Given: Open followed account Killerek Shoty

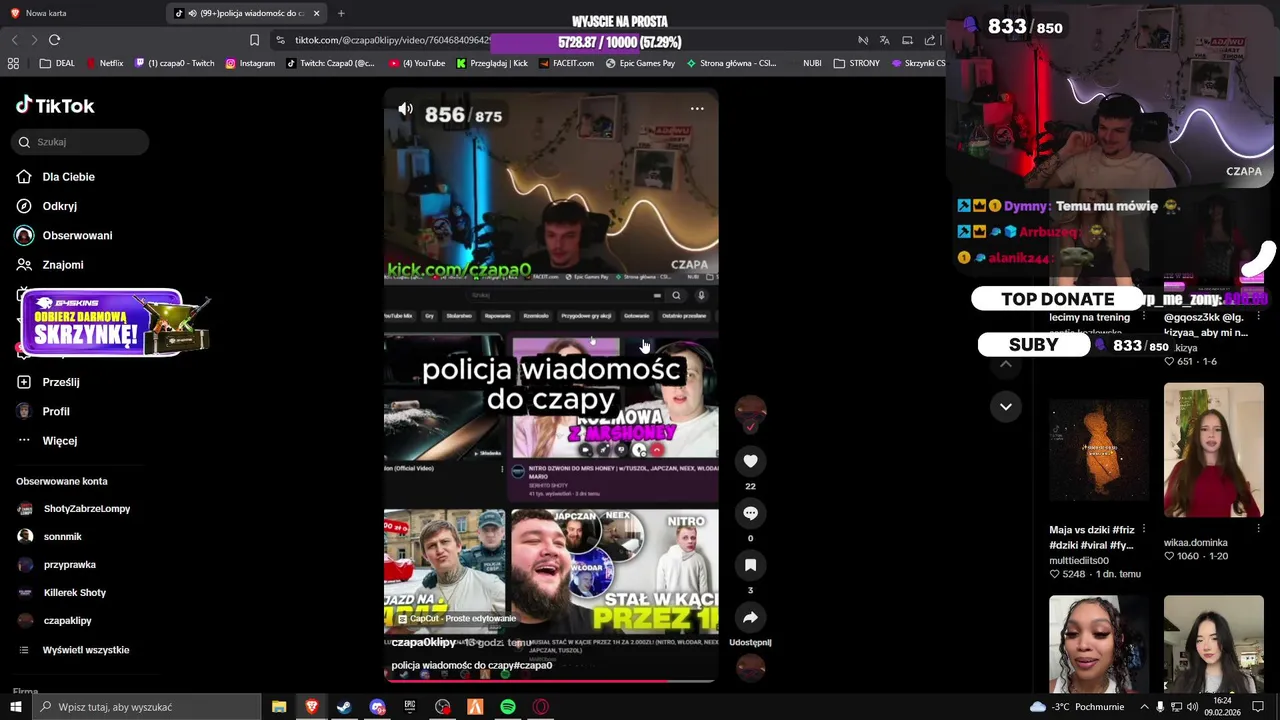Looking at the screenshot, I should coord(74,593).
